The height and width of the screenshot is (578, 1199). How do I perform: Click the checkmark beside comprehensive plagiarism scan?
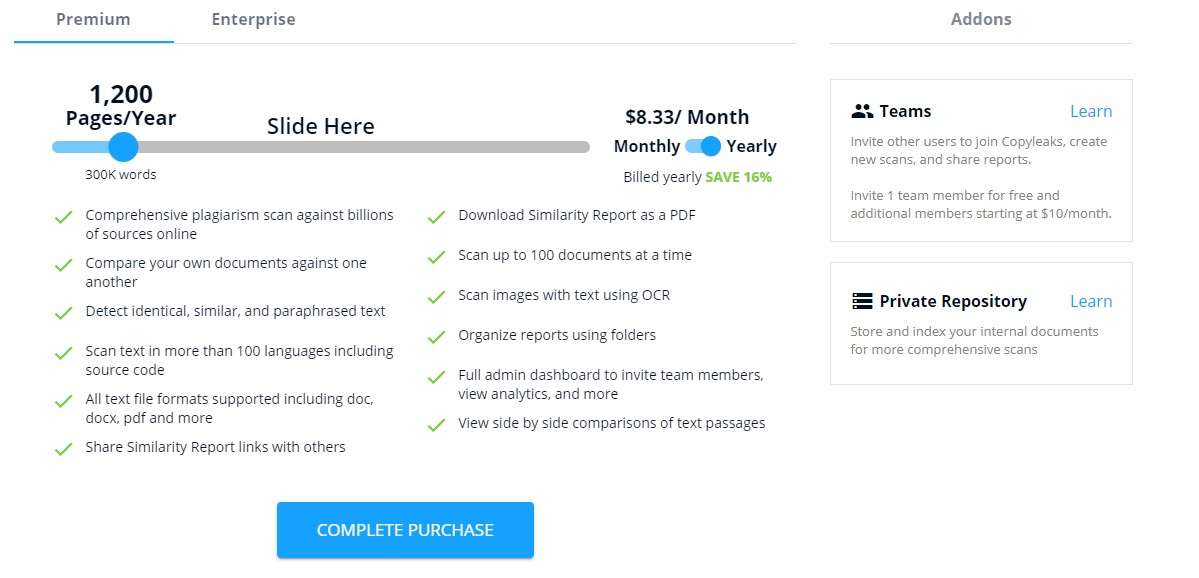62,215
